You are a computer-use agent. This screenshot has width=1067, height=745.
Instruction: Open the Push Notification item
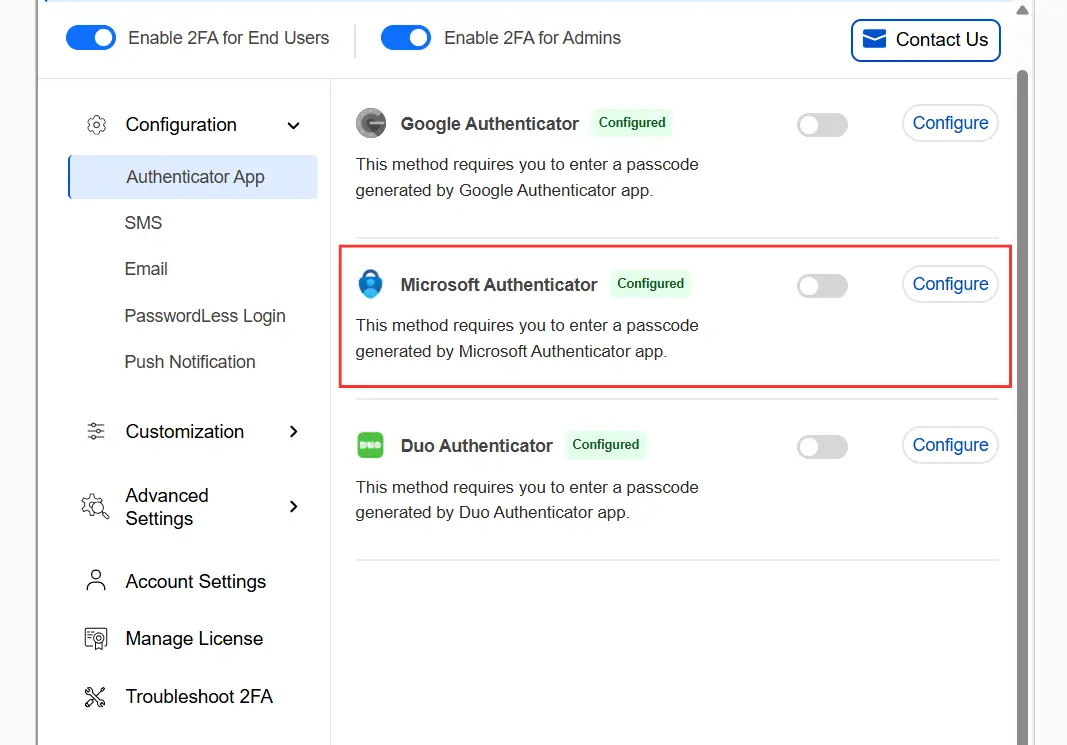190,361
